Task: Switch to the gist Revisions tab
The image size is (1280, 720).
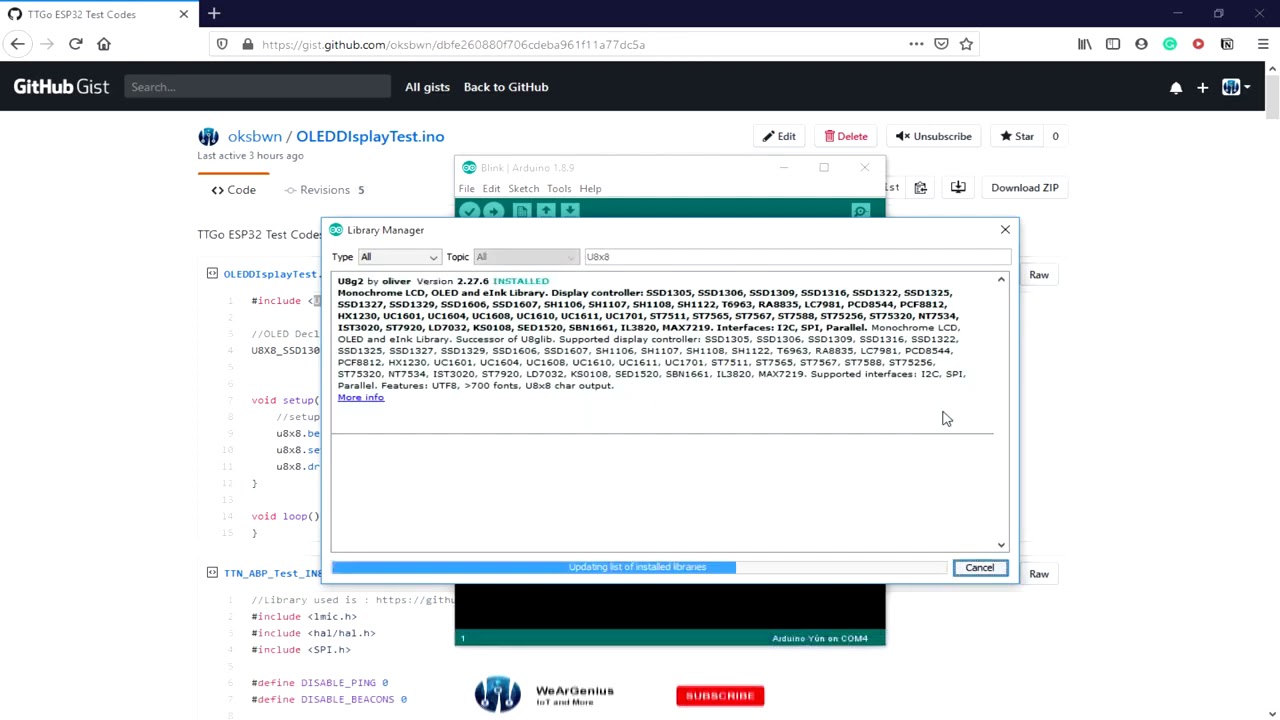Action: click(x=325, y=190)
